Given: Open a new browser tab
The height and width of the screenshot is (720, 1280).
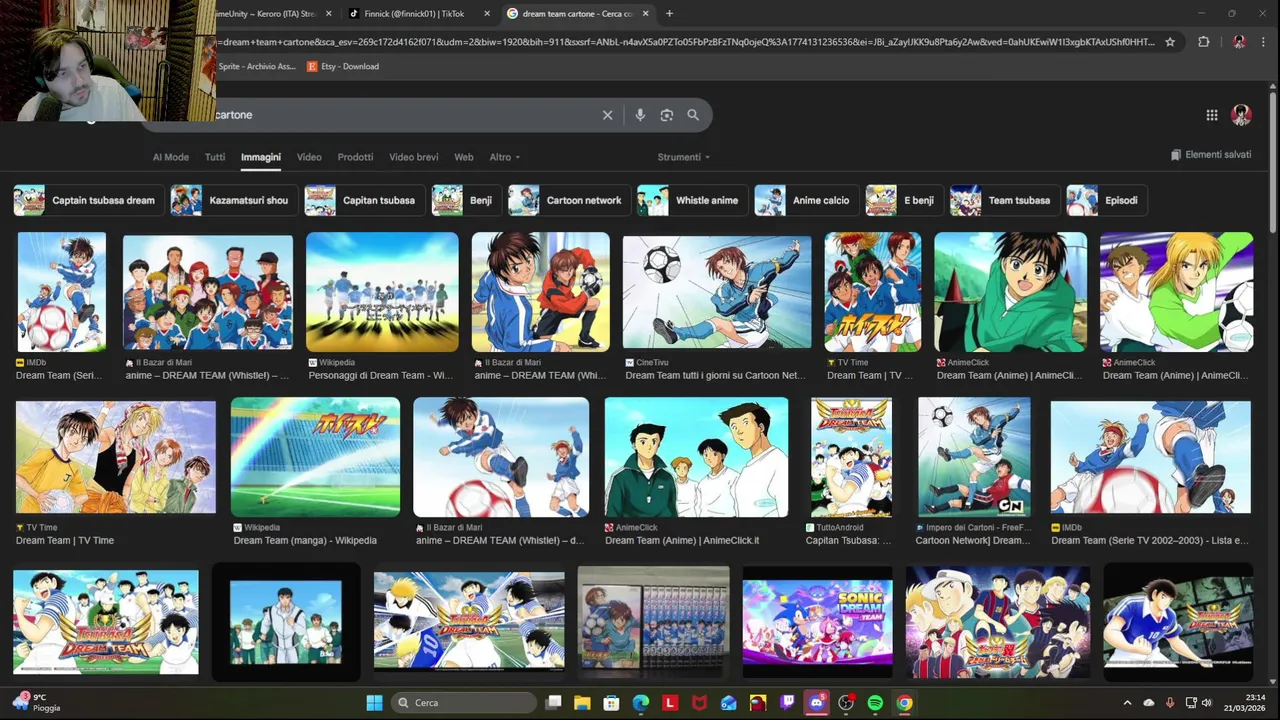Looking at the screenshot, I should [x=669, y=14].
